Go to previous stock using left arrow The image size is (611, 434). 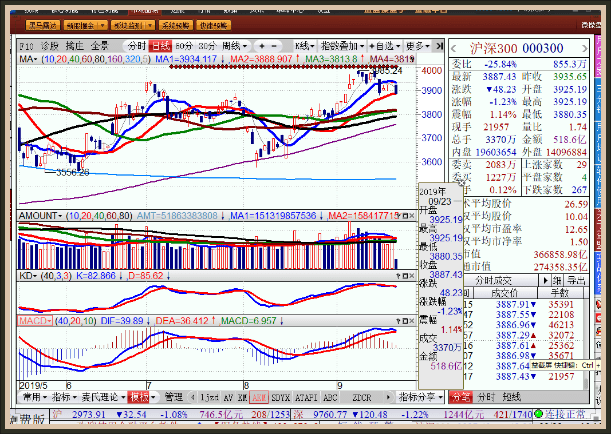[x=453, y=49]
